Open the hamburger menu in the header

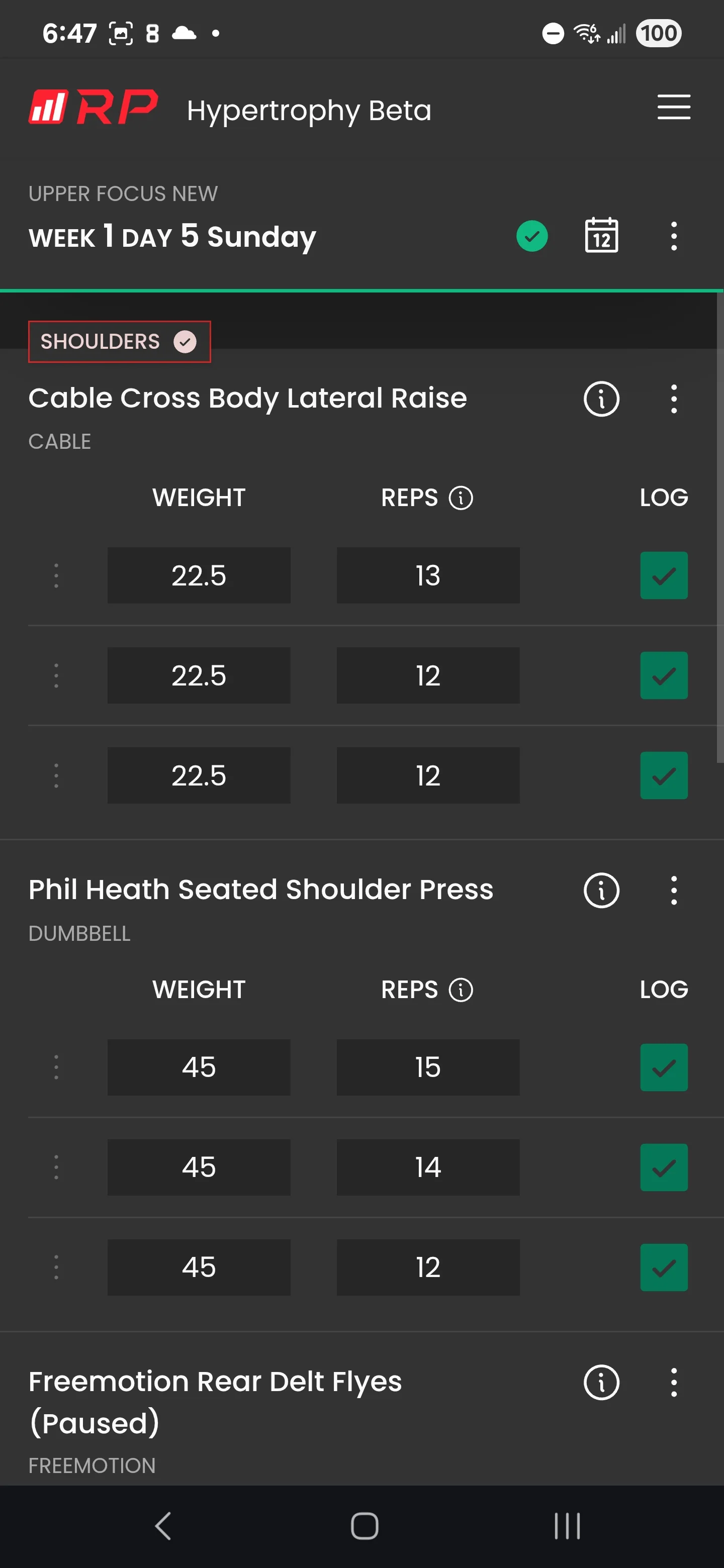coord(673,107)
